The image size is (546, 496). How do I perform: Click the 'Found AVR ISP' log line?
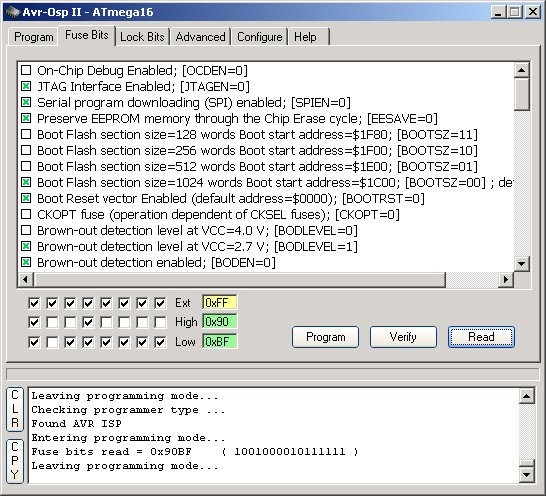[x=76, y=424]
